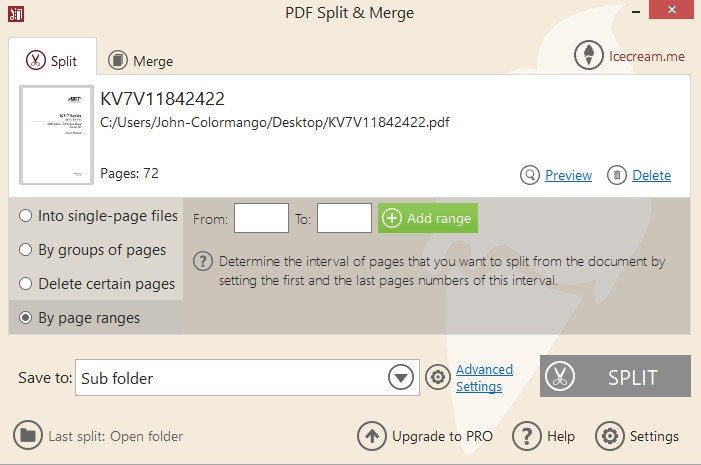The width and height of the screenshot is (701, 465).
Task: Click the Icecream.me ice cream logo icon
Action: coord(589,55)
